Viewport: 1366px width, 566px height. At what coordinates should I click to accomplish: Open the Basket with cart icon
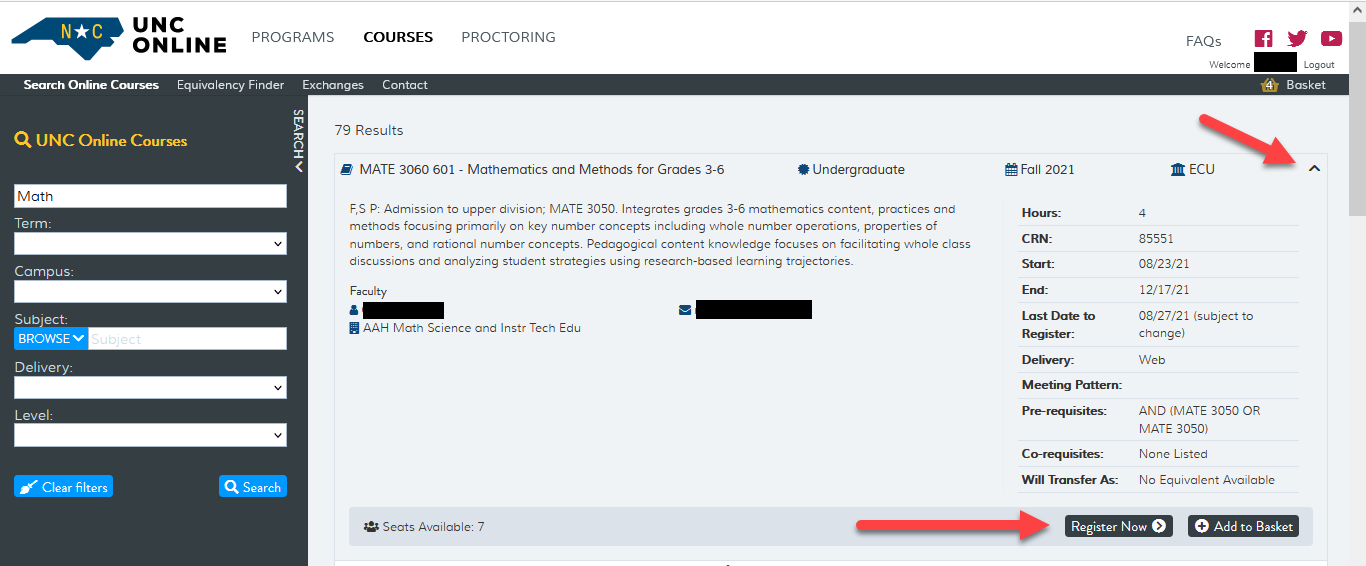pos(1294,85)
